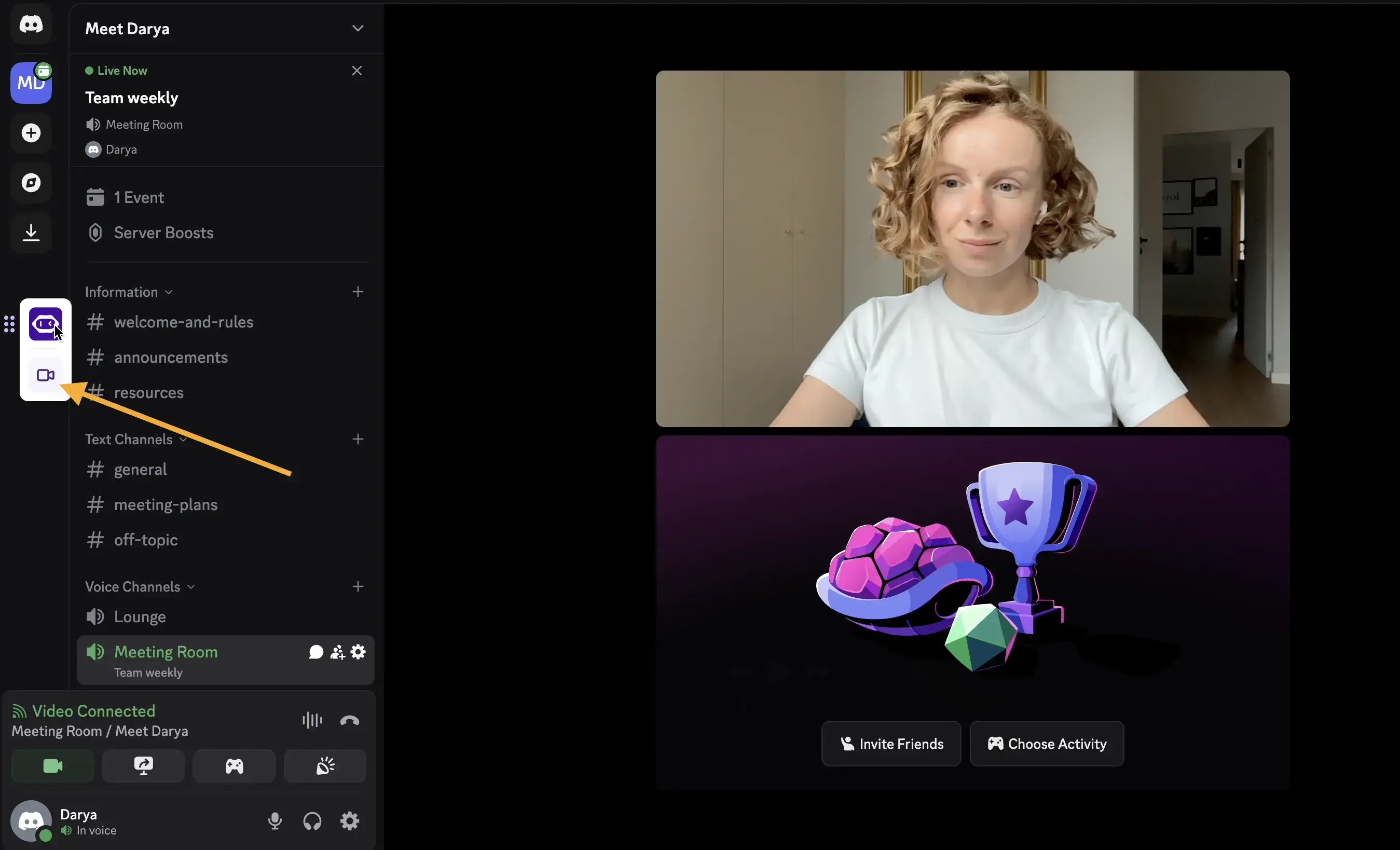Open Discord home direct messages icon
The height and width of the screenshot is (850, 1400).
(x=31, y=24)
